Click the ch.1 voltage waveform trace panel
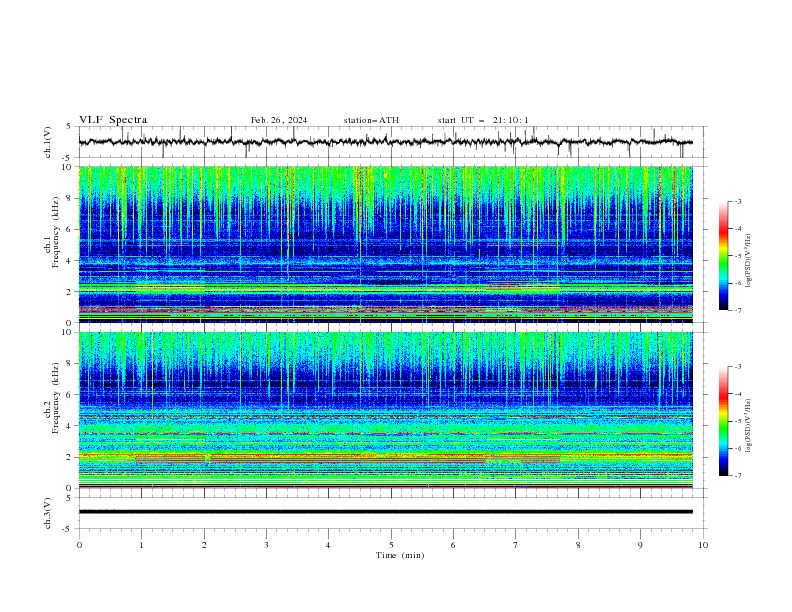The width and height of the screenshot is (792, 612). point(393,142)
